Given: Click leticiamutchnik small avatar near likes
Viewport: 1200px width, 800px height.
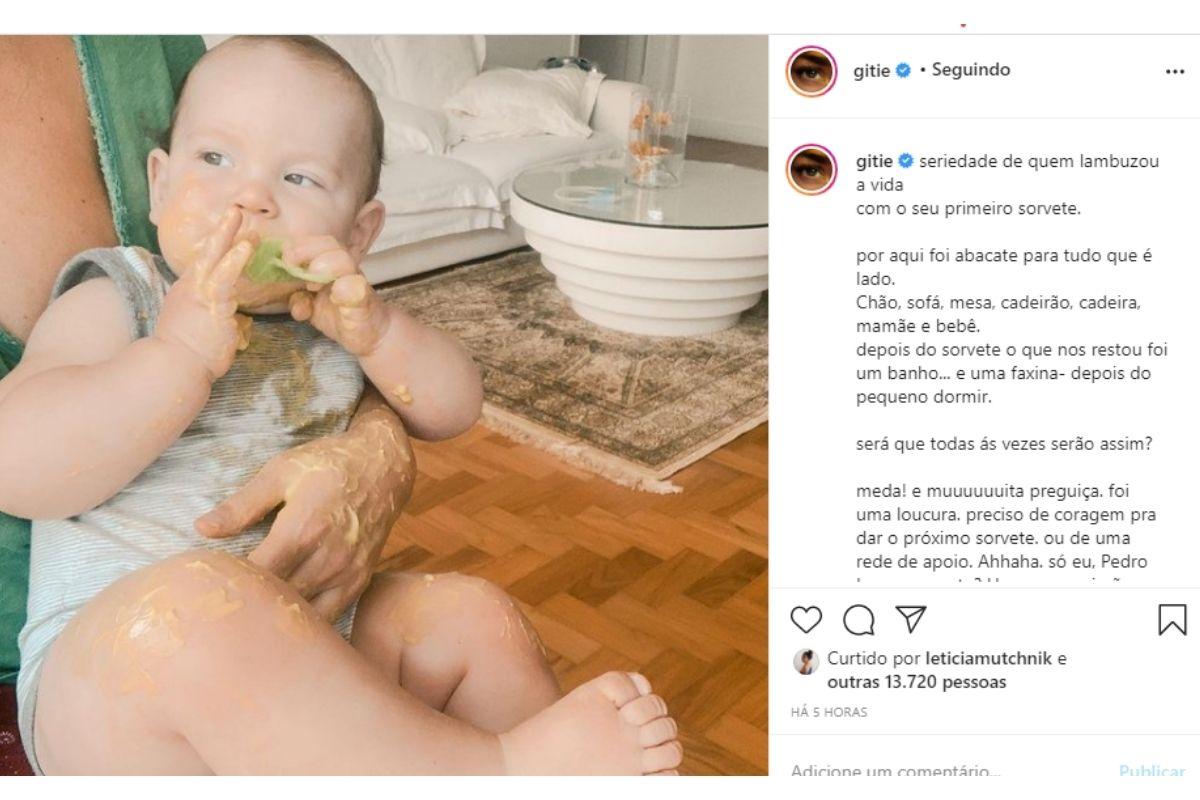Looking at the screenshot, I should tap(805, 660).
